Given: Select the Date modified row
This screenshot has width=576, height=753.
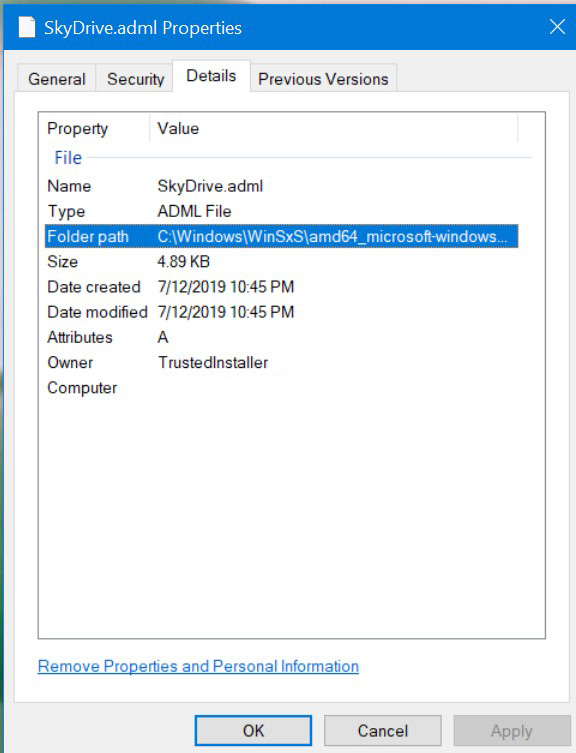Looking at the screenshot, I should click(282, 312).
